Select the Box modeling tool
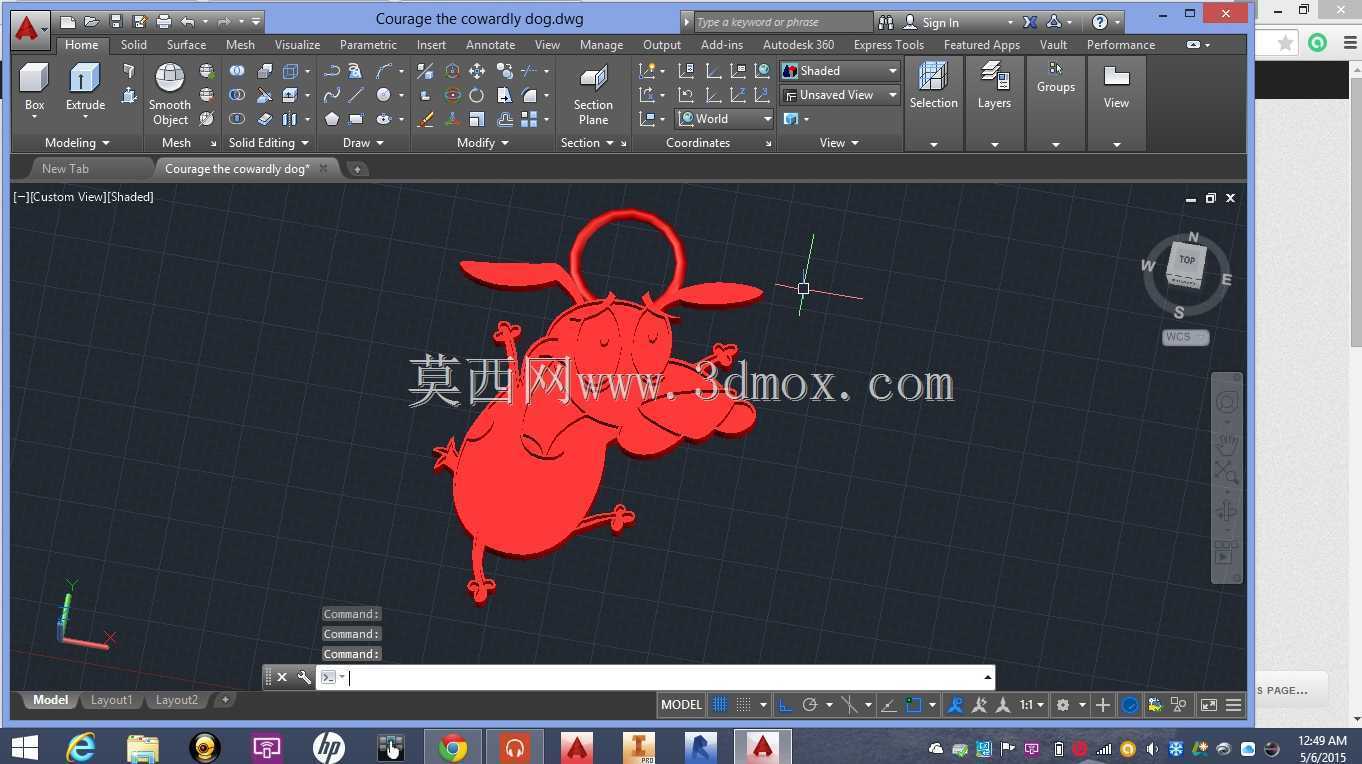Viewport: 1362px width, 764px height. [34, 89]
